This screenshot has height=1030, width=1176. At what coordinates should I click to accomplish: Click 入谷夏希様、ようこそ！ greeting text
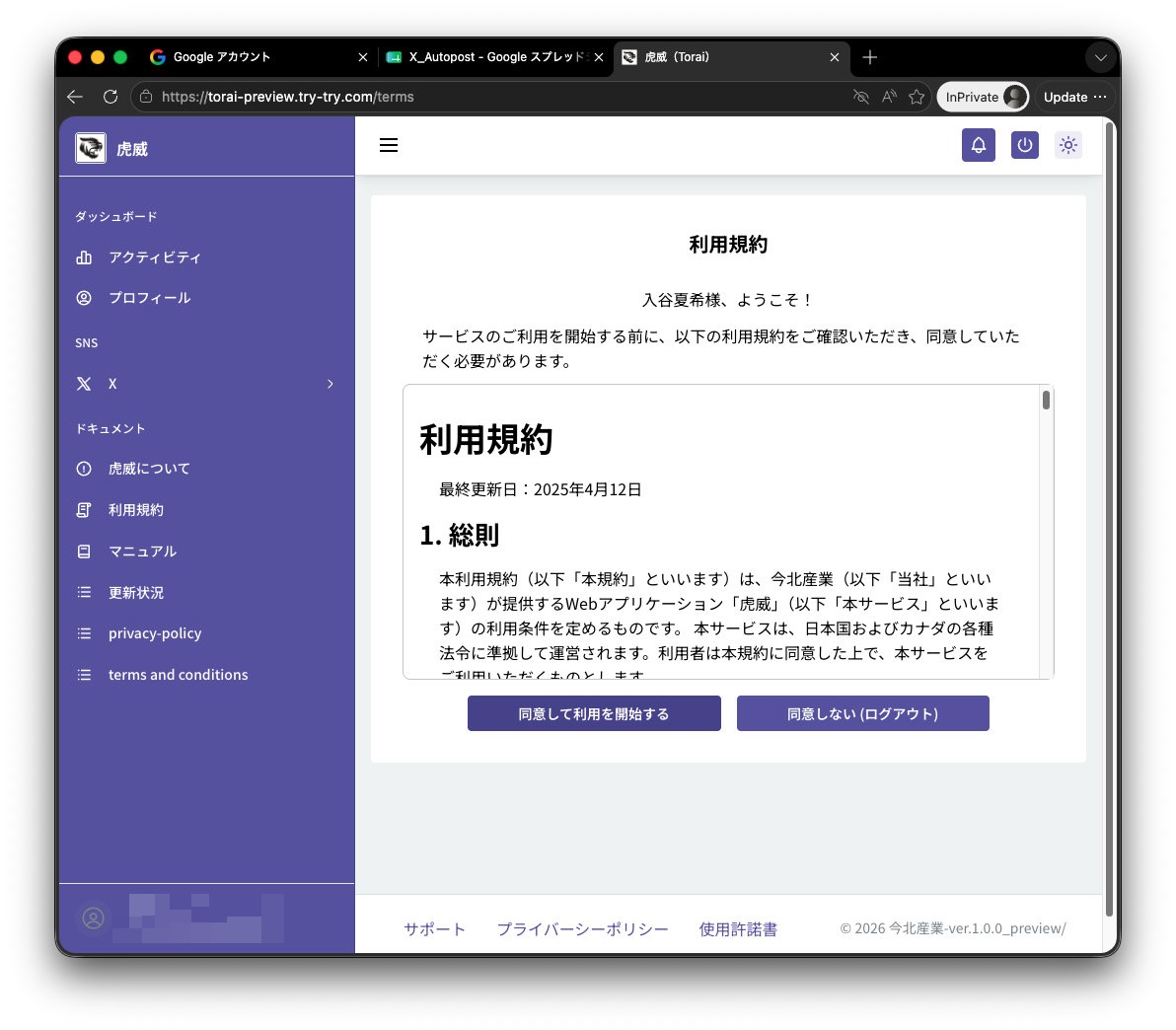727,299
